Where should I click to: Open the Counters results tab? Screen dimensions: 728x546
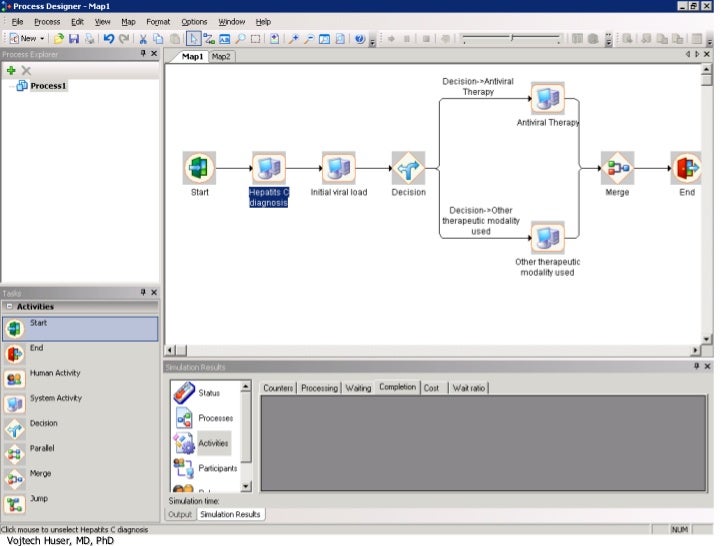point(278,388)
